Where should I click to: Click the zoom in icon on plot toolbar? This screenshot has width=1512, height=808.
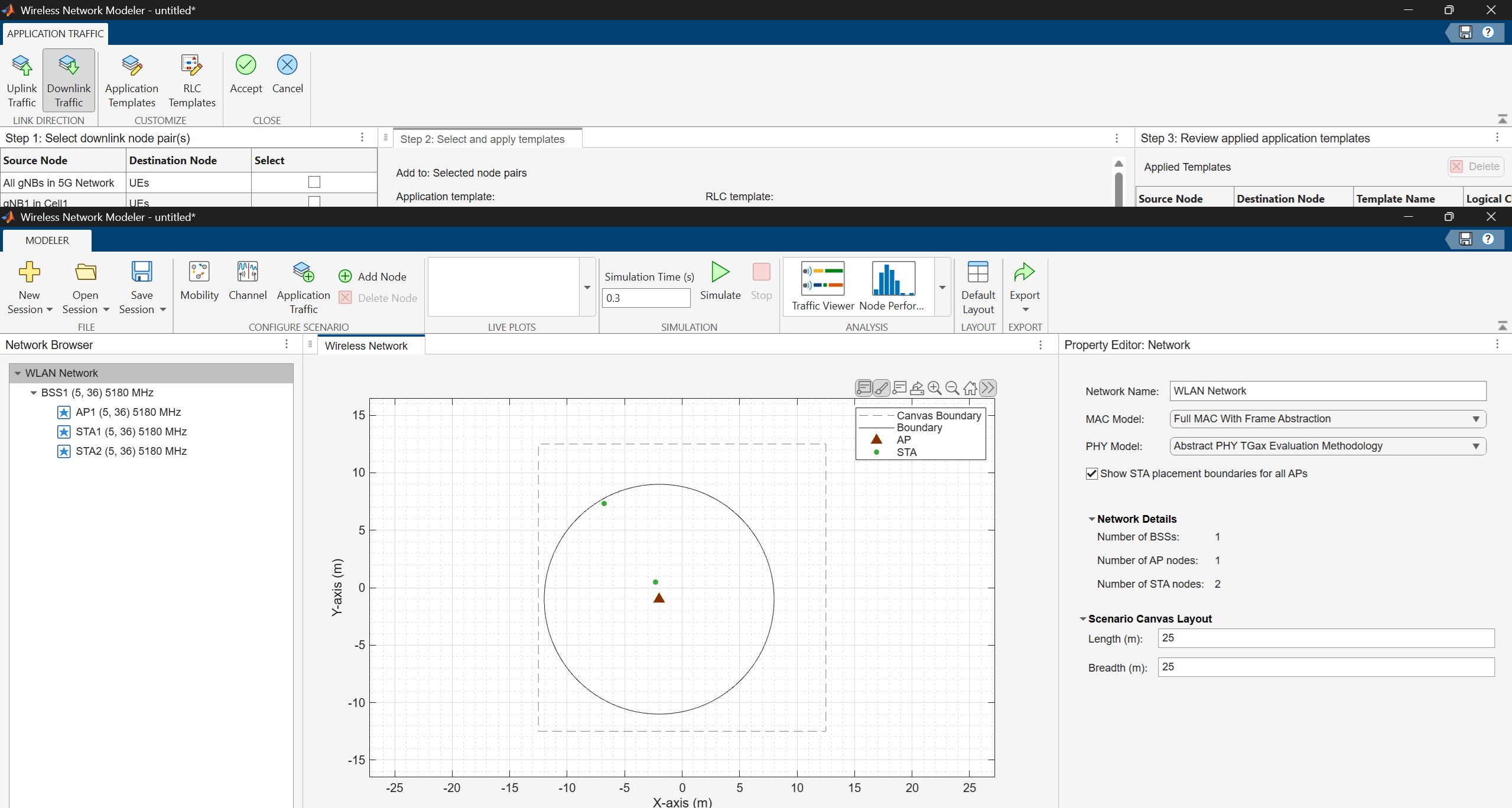pos(935,388)
